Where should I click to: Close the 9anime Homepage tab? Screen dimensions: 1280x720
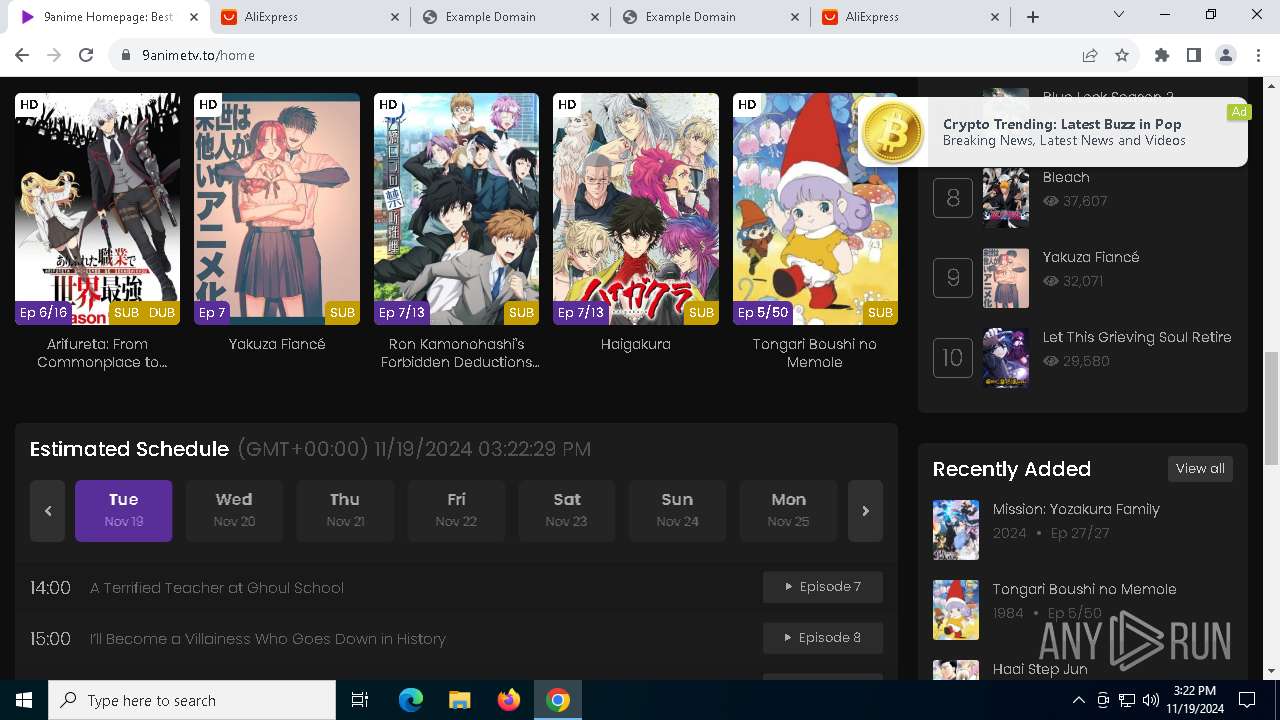point(194,17)
